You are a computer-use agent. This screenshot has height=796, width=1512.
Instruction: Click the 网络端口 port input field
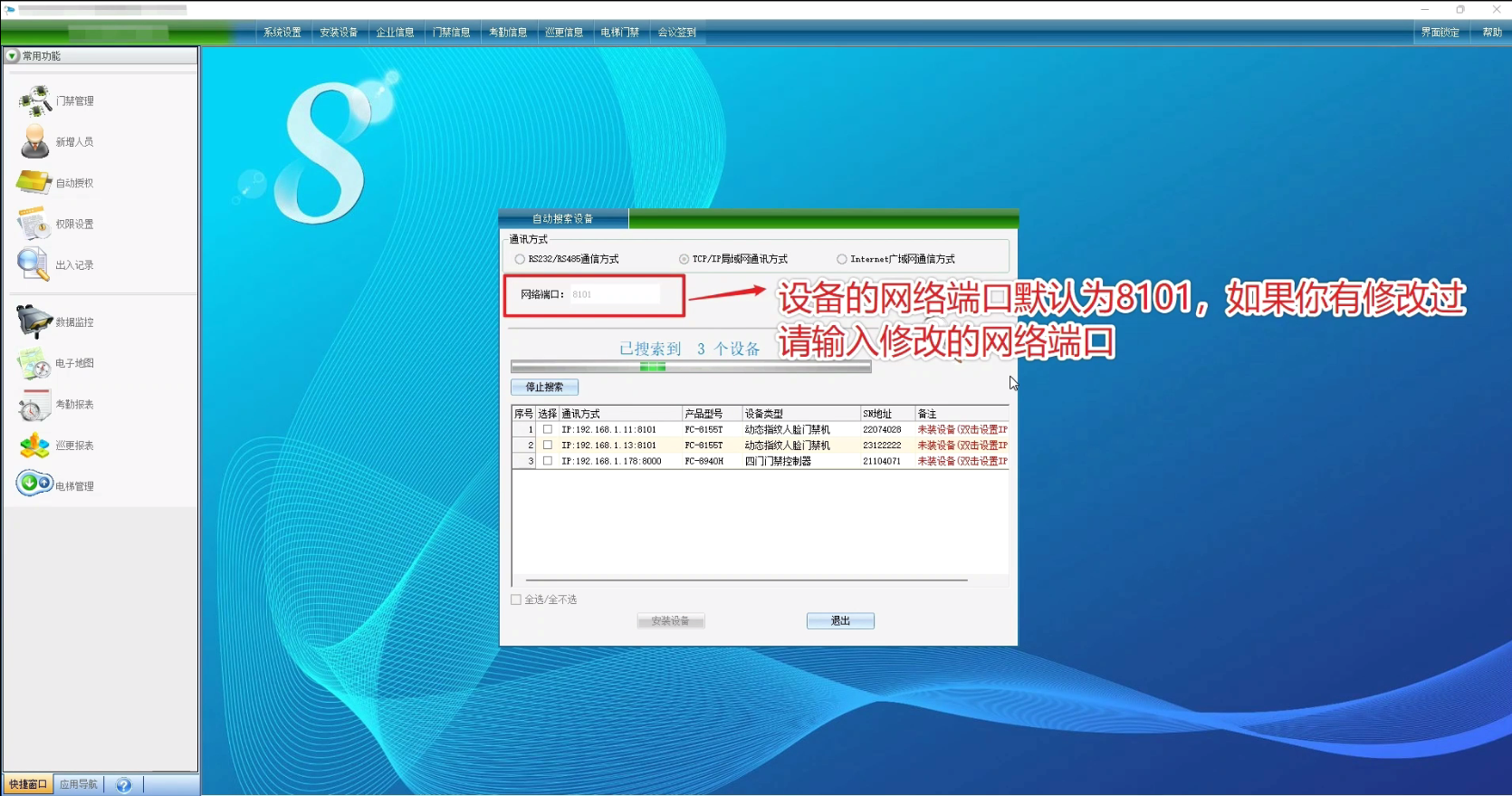click(x=615, y=294)
